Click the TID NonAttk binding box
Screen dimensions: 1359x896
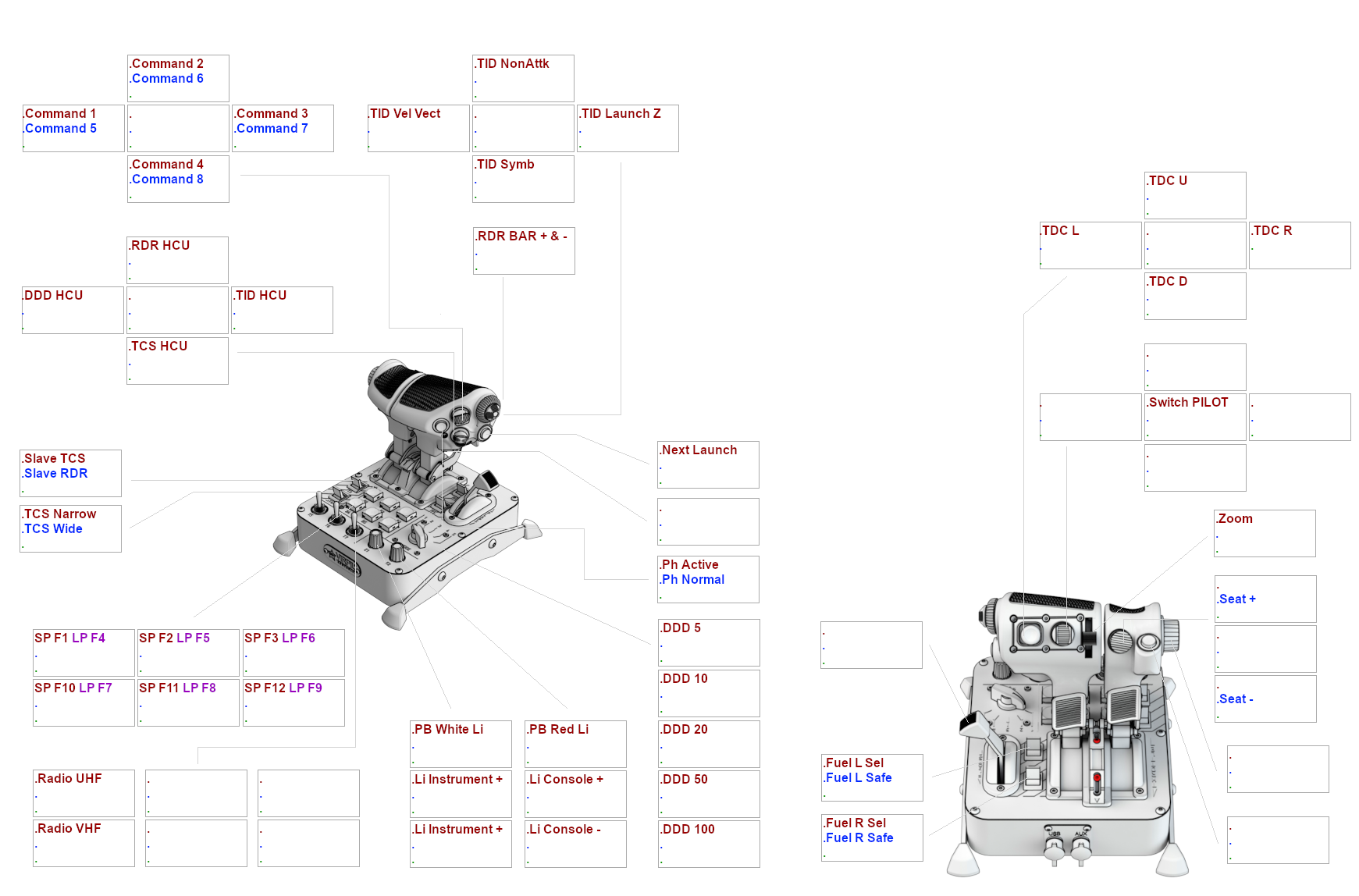523,78
